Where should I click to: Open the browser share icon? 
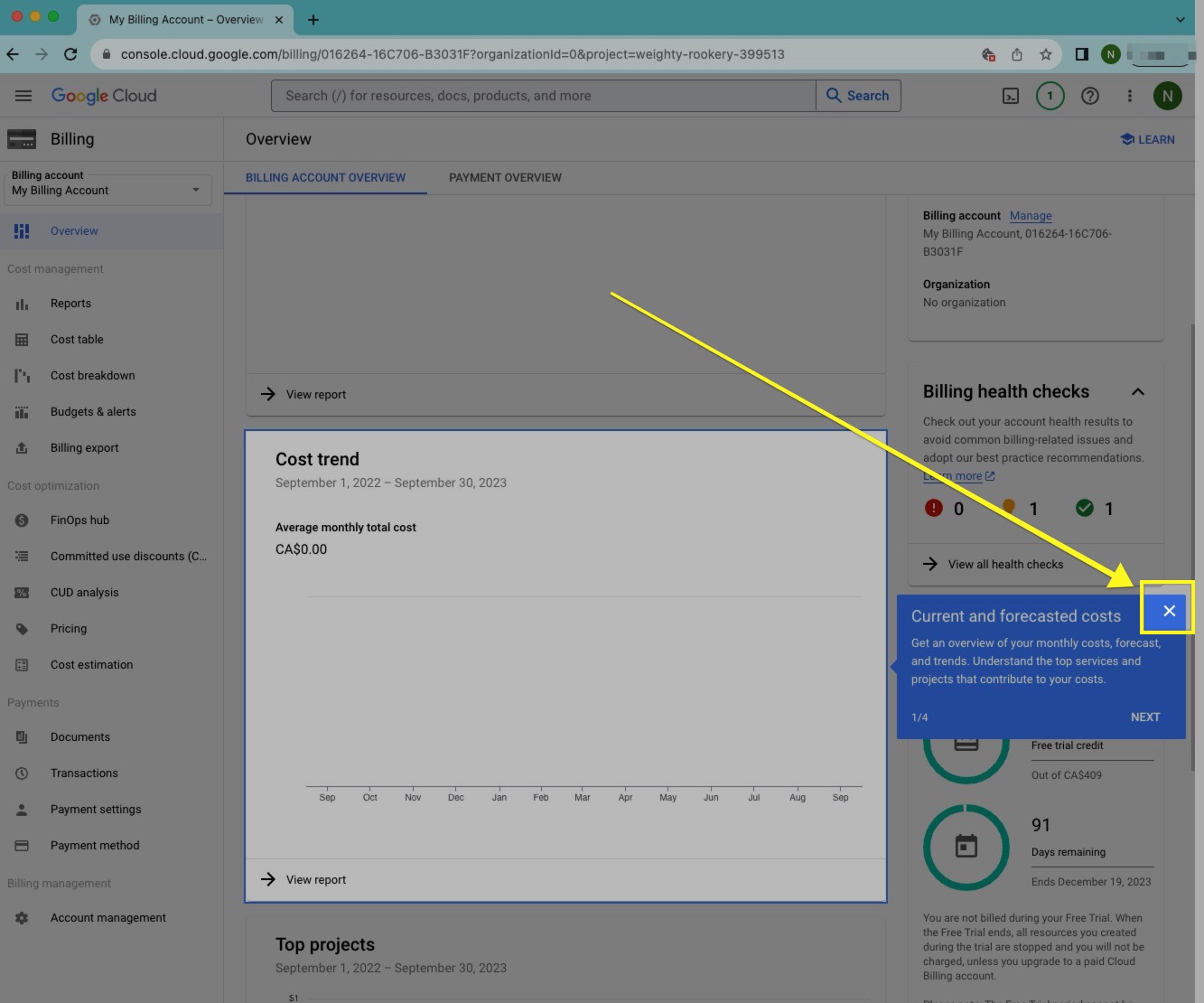[x=1017, y=54]
